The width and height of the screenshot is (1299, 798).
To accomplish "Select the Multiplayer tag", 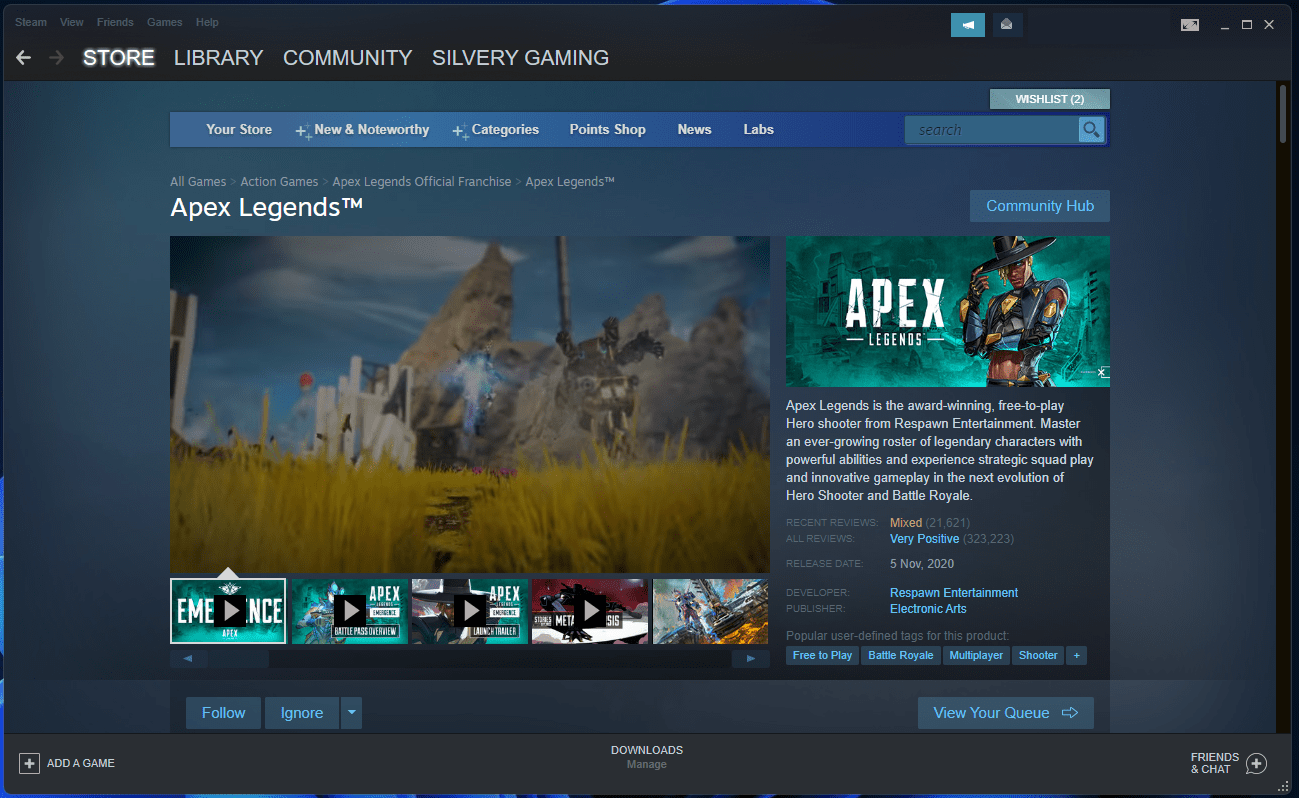I will pyautogui.click(x=976, y=655).
